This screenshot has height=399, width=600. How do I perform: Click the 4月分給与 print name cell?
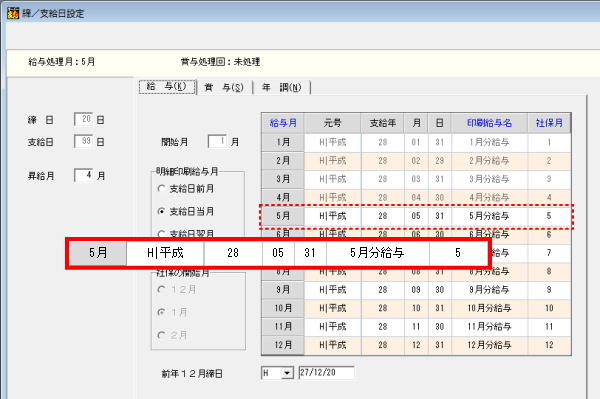489,197
